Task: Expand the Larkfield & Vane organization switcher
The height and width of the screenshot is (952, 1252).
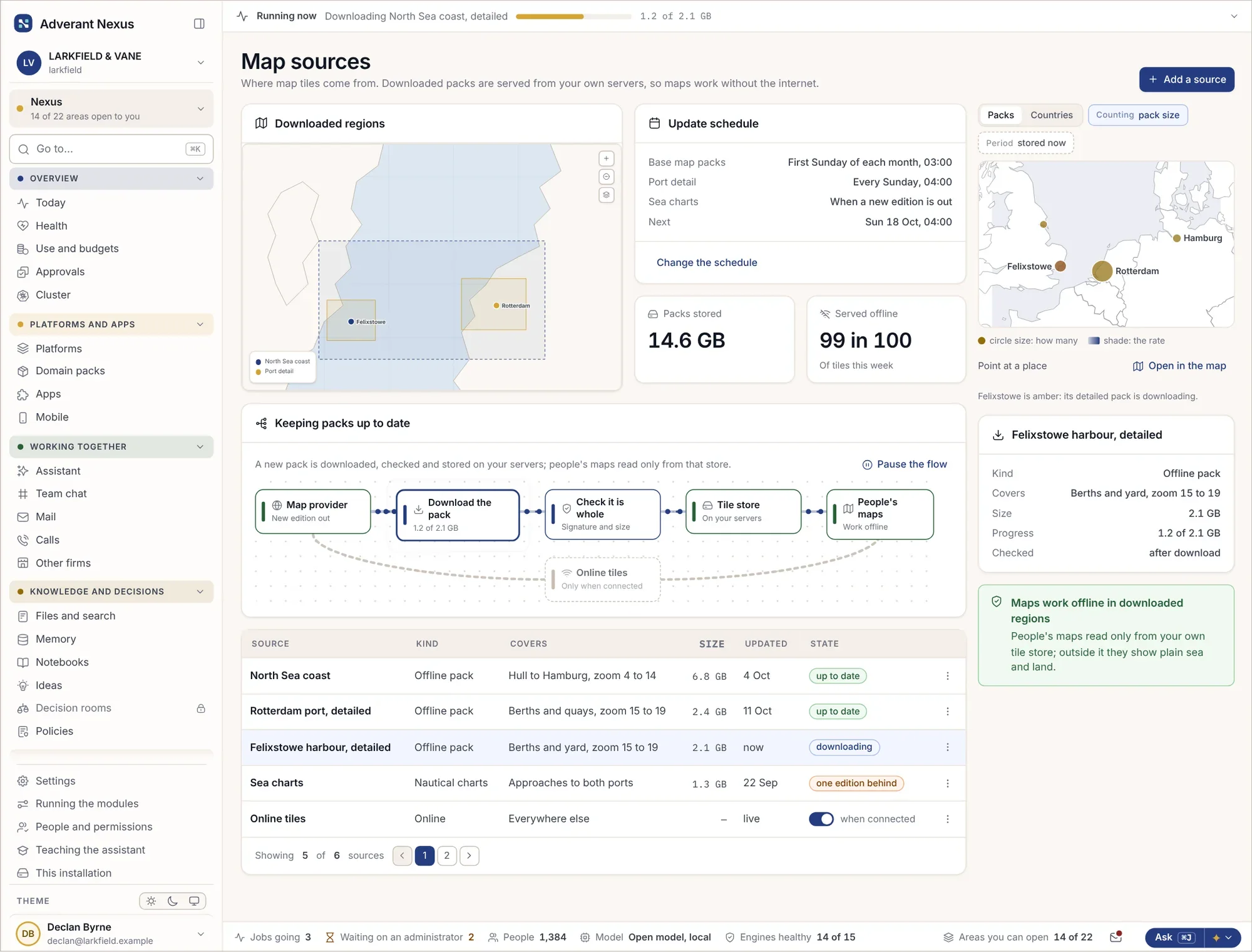Action: [111, 63]
